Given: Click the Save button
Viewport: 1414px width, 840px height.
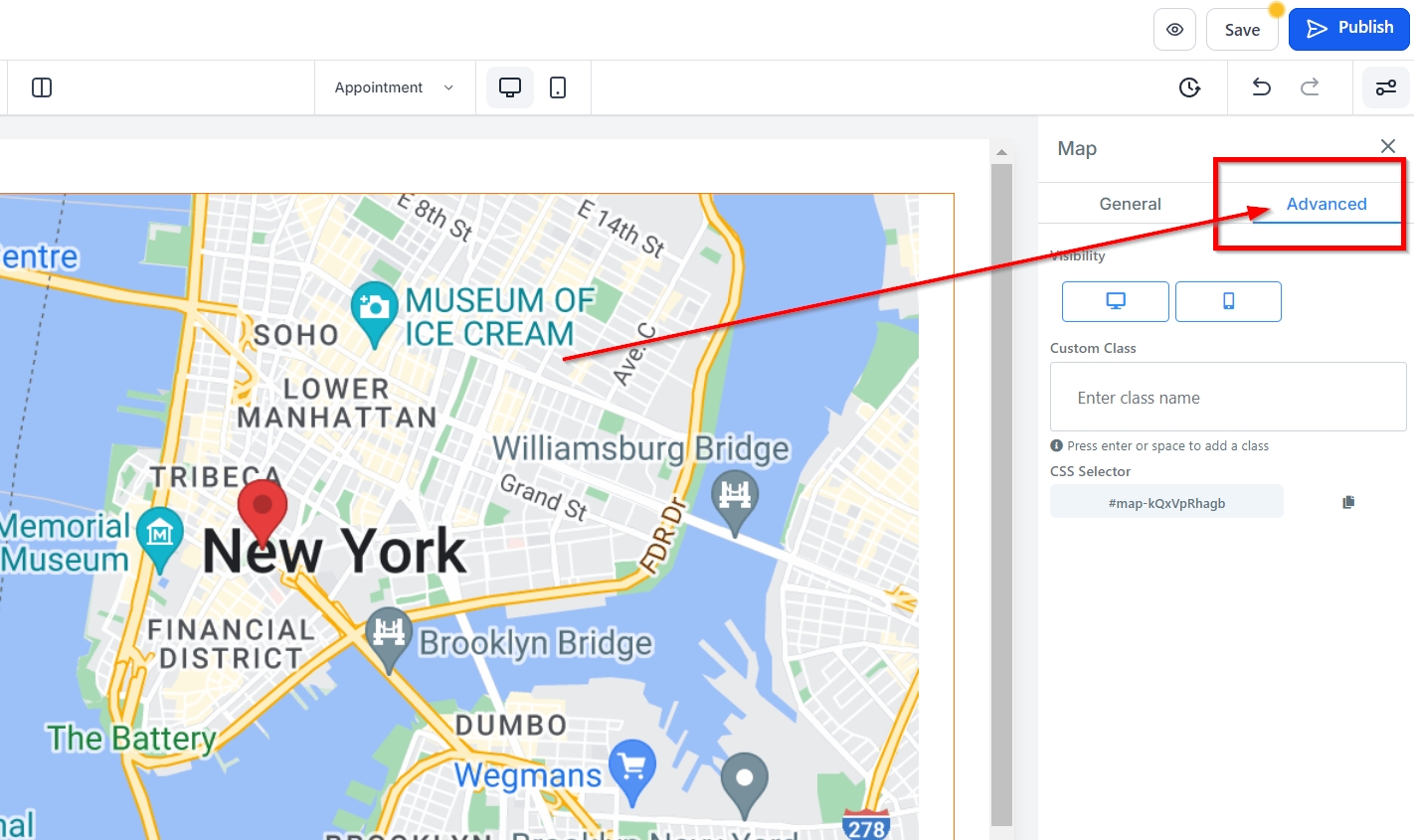Looking at the screenshot, I should (1242, 30).
